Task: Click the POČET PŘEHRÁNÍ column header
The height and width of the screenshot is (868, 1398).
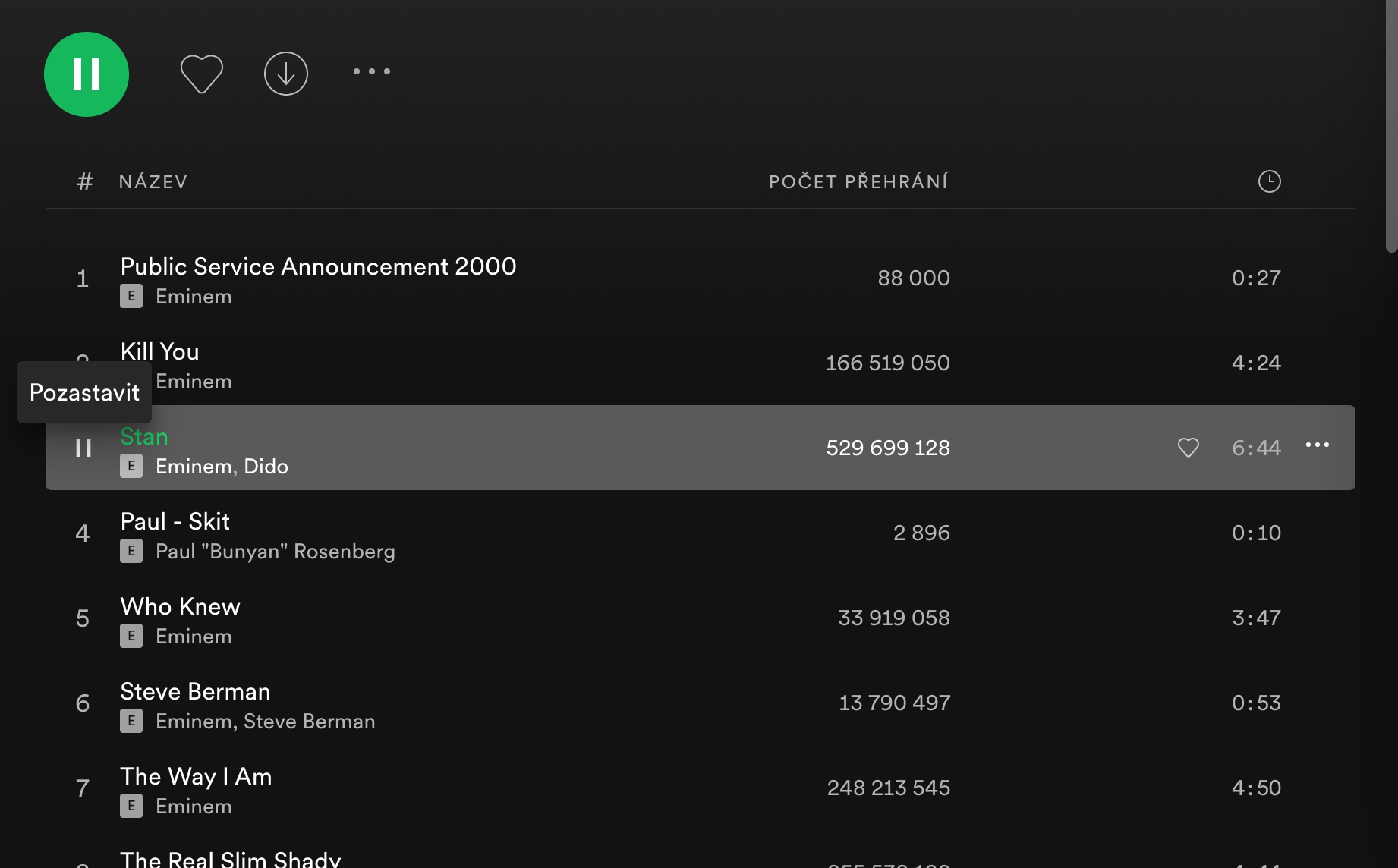Action: (x=858, y=182)
